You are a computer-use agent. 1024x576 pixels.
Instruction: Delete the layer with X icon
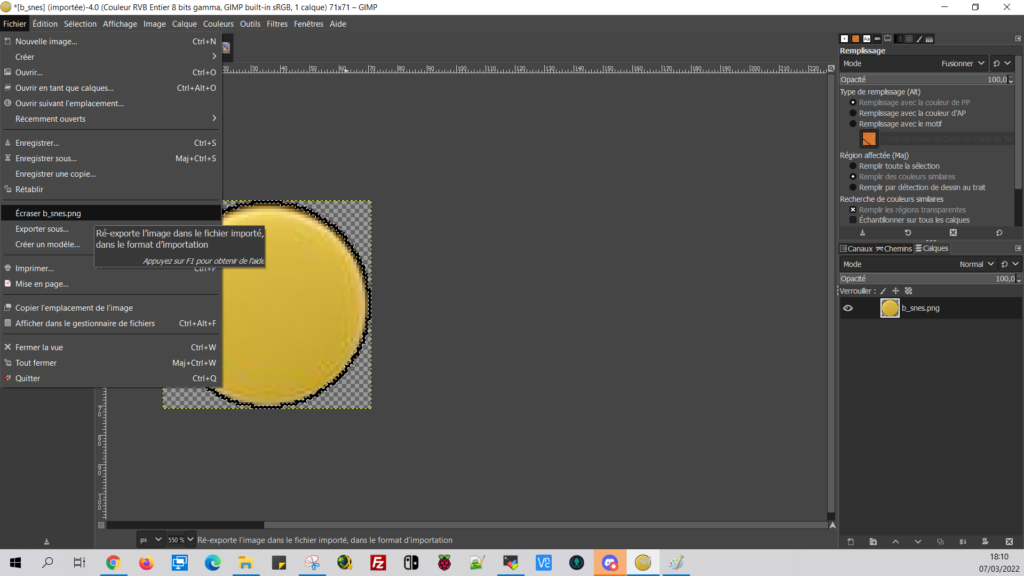pyautogui.click(x=1009, y=541)
